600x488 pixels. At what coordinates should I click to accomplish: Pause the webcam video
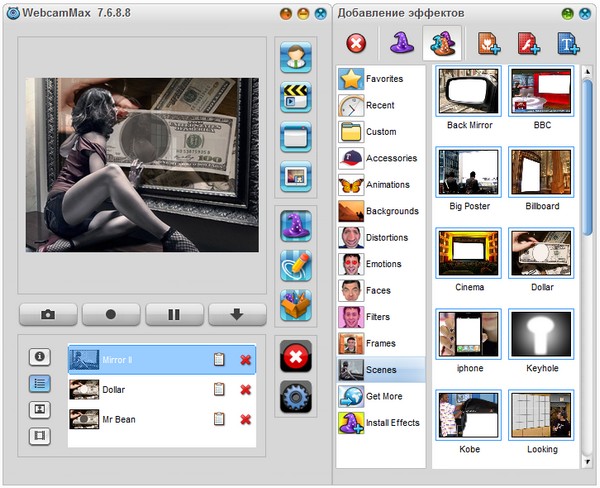pos(174,314)
